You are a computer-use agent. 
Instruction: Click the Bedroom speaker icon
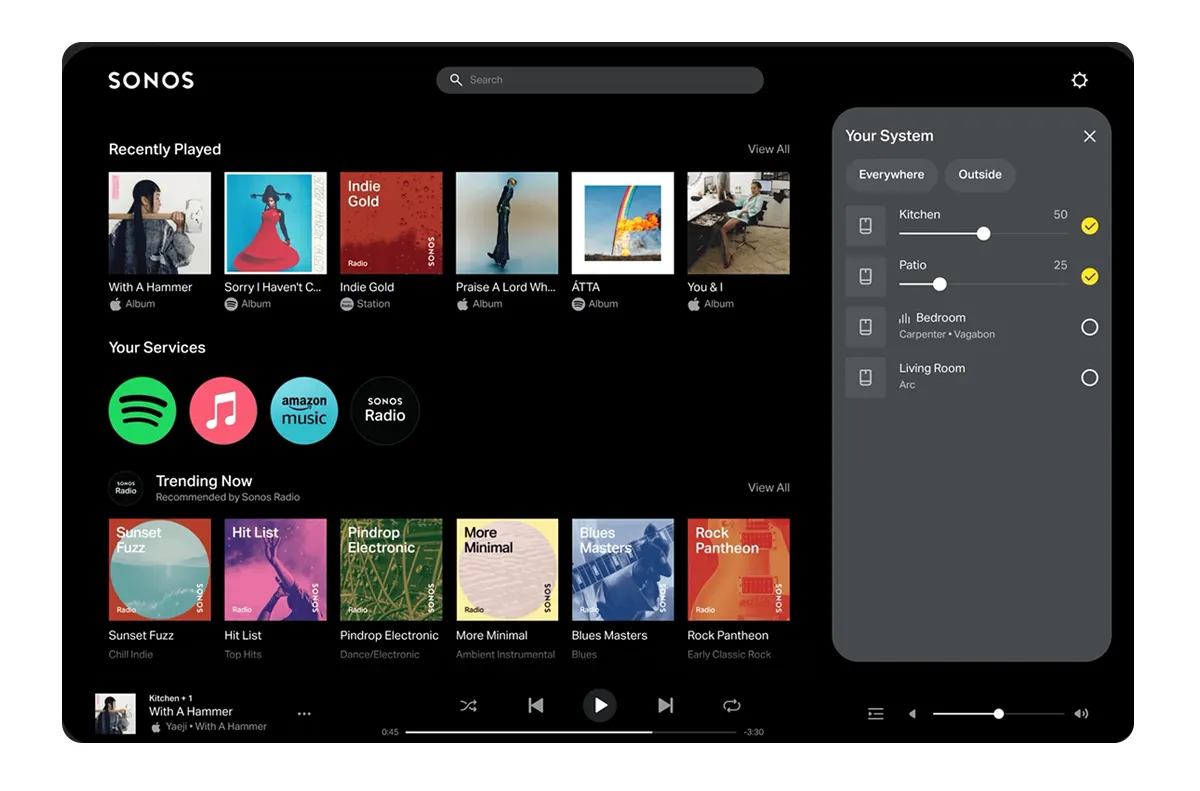coord(866,327)
